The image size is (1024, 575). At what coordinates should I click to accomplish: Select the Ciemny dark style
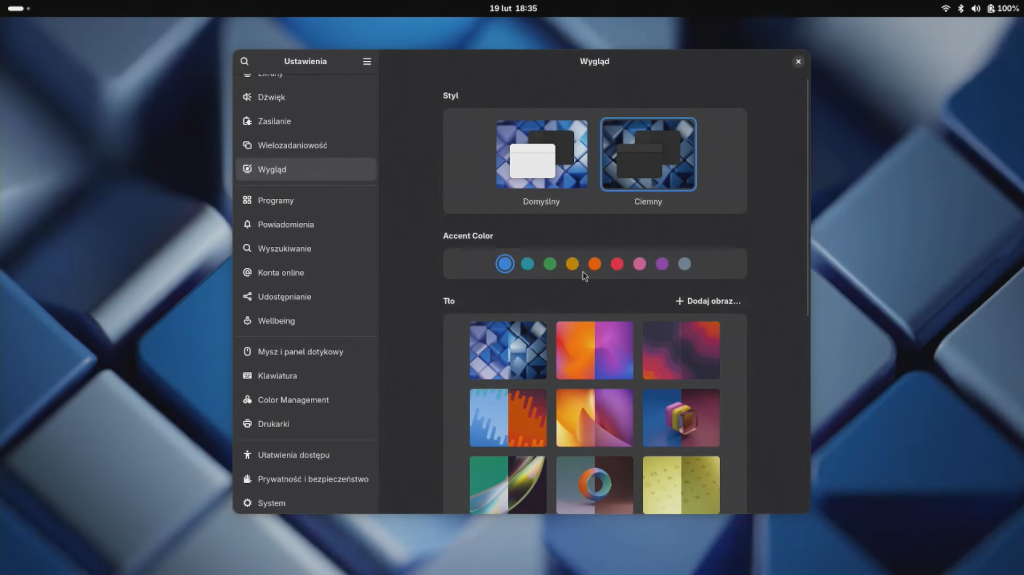pos(648,154)
